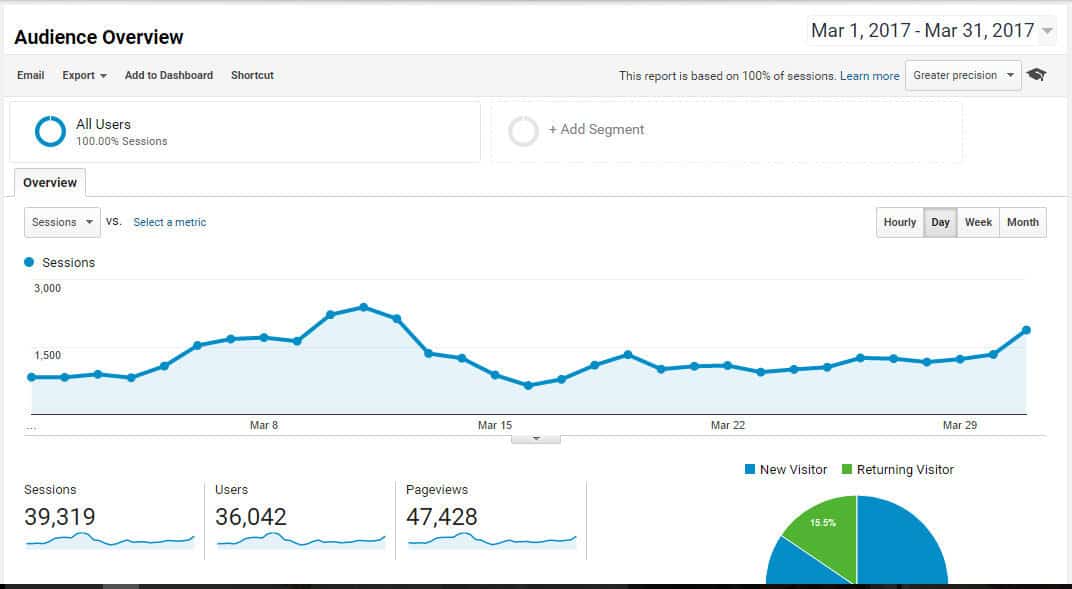Viewport: 1072px width, 589px height.
Task: Click the Mar 22 axis label
Action: [727, 425]
